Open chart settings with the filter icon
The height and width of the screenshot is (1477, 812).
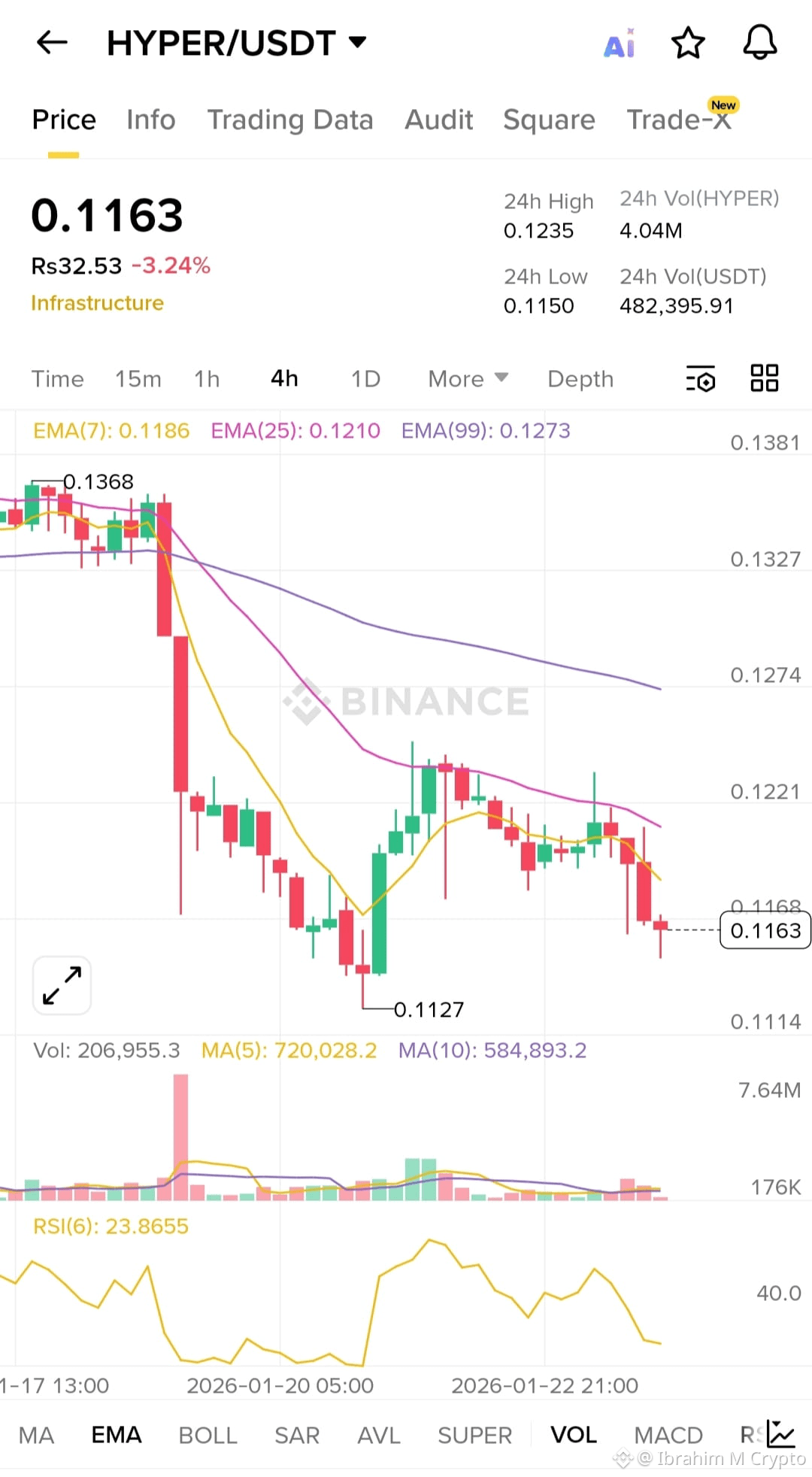click(699, 379)
